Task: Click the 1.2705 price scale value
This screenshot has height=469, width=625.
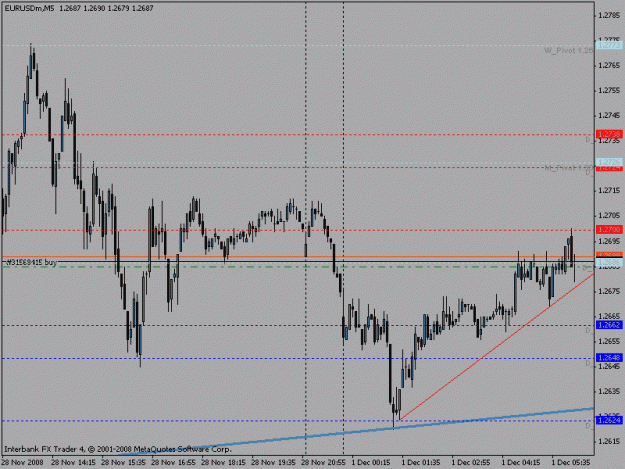Action: [609, 216]
